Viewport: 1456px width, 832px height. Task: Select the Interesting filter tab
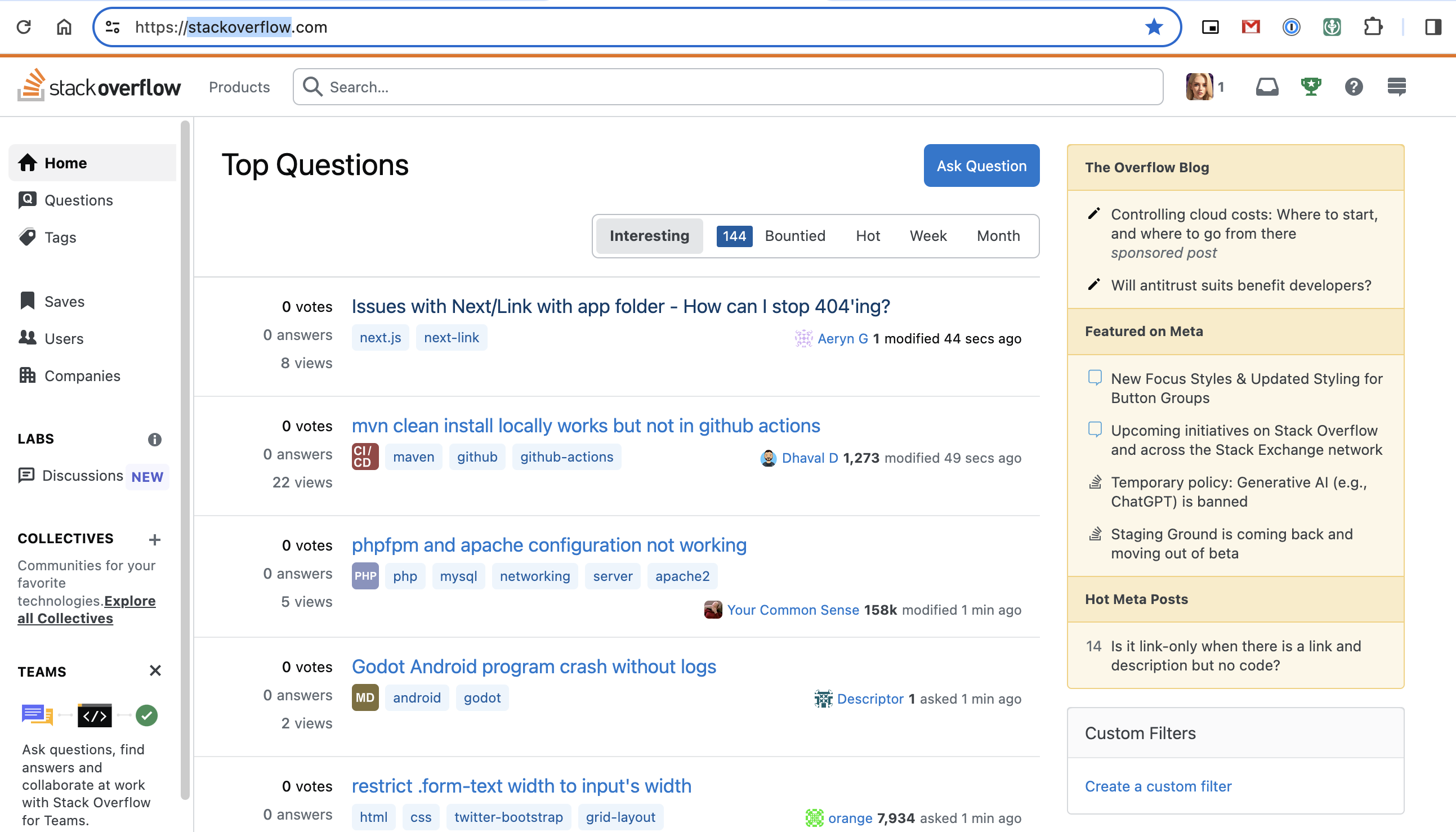[649, 236]
